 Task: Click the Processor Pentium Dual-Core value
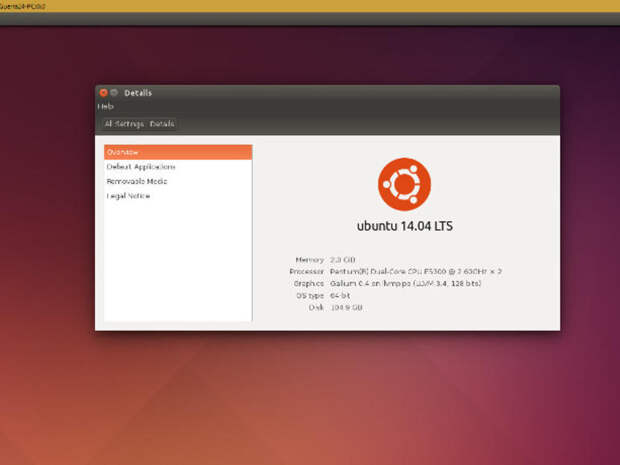(x=415, y=271)
